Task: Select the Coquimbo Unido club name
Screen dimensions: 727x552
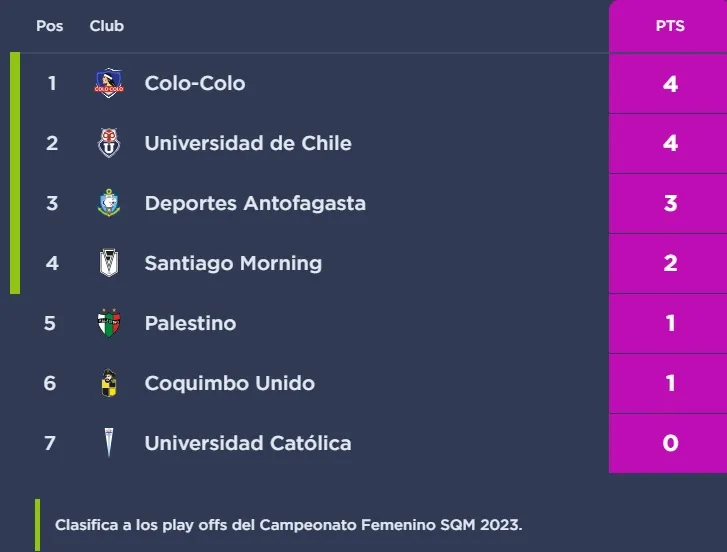Action: coord(229,383)
